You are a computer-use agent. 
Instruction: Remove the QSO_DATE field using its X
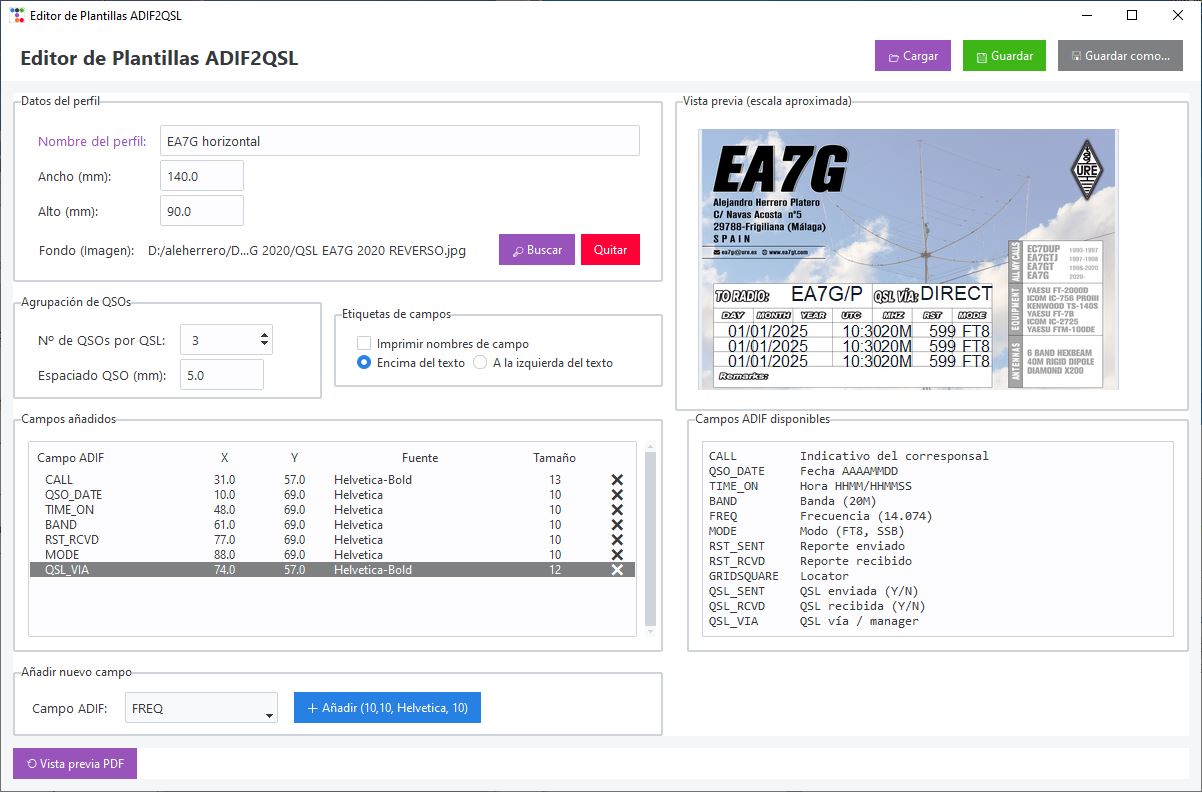tap(617, 495)
